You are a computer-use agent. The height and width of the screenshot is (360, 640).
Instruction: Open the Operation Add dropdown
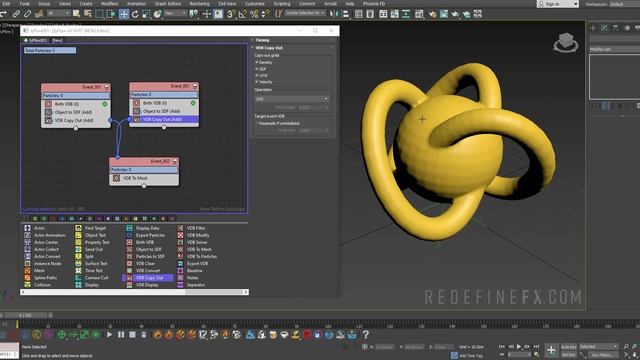291,99
